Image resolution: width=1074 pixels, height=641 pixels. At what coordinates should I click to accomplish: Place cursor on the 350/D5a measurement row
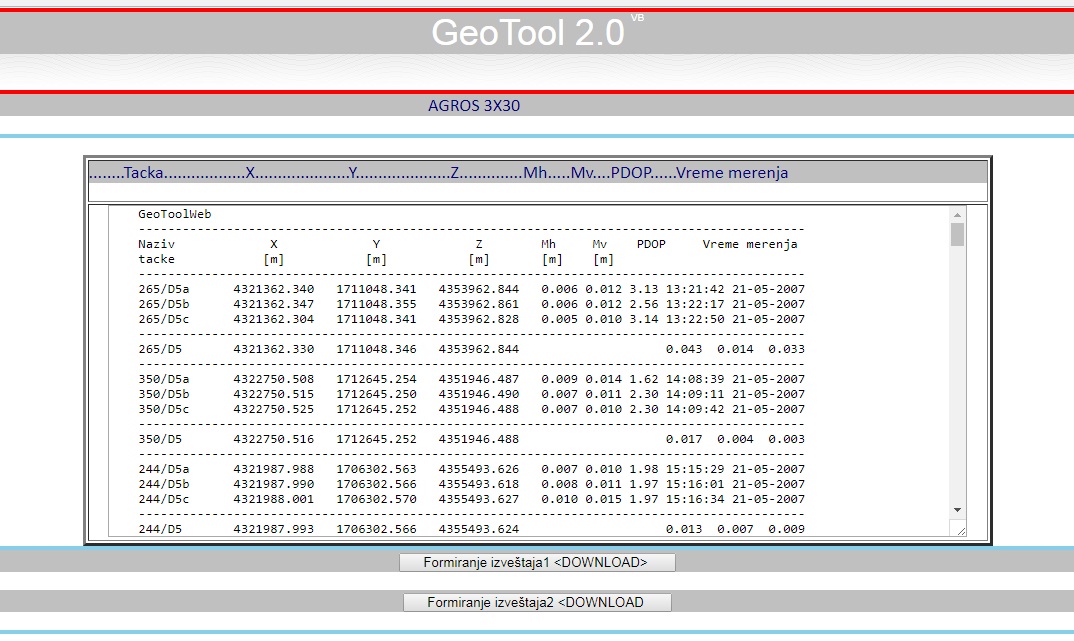pyautogui.click(x=471, y=379)
